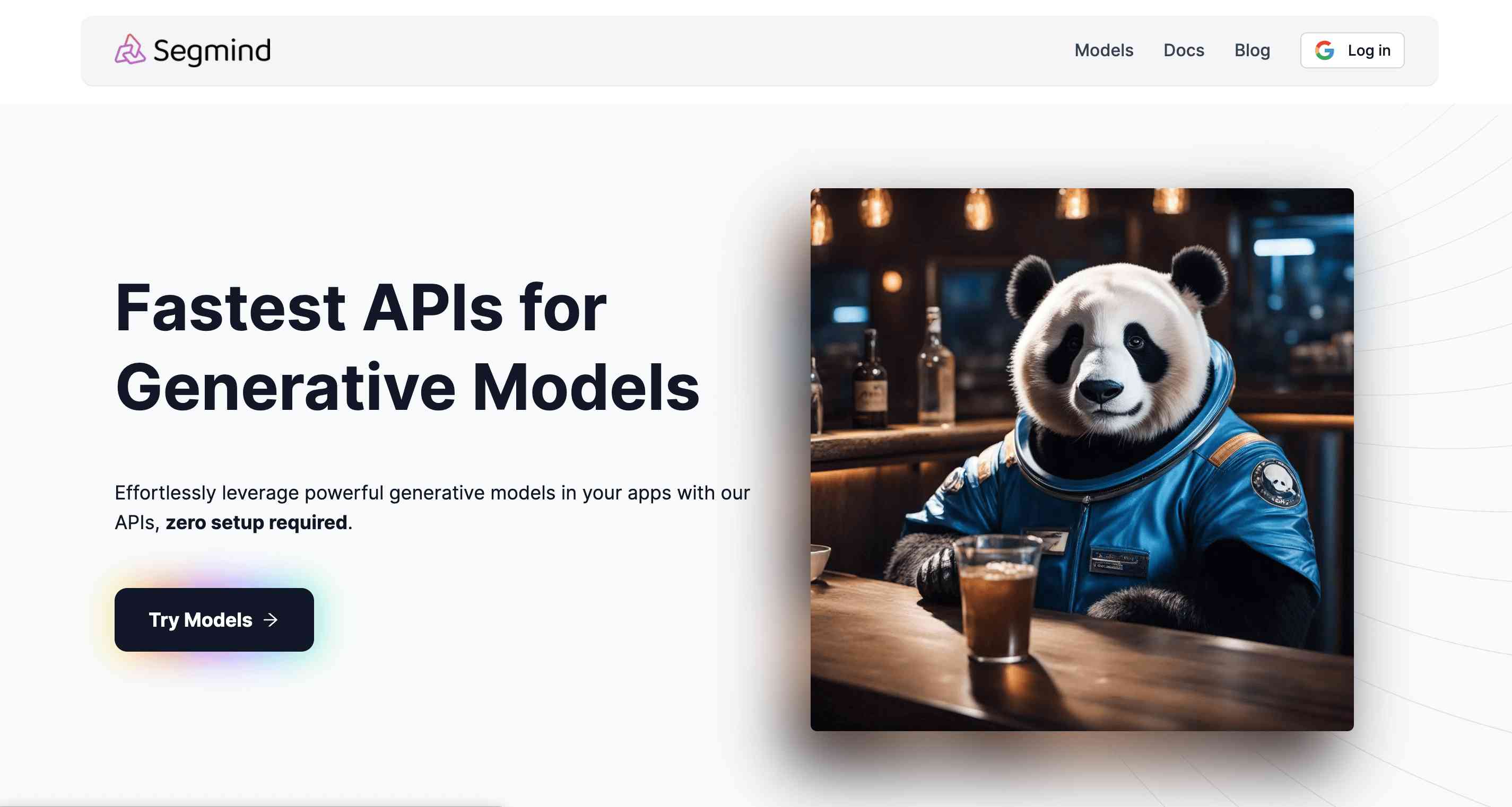Open the Models nav item
This screenshot has height=807, width=1512.
pyautogui.click(x=1103, y=50)
